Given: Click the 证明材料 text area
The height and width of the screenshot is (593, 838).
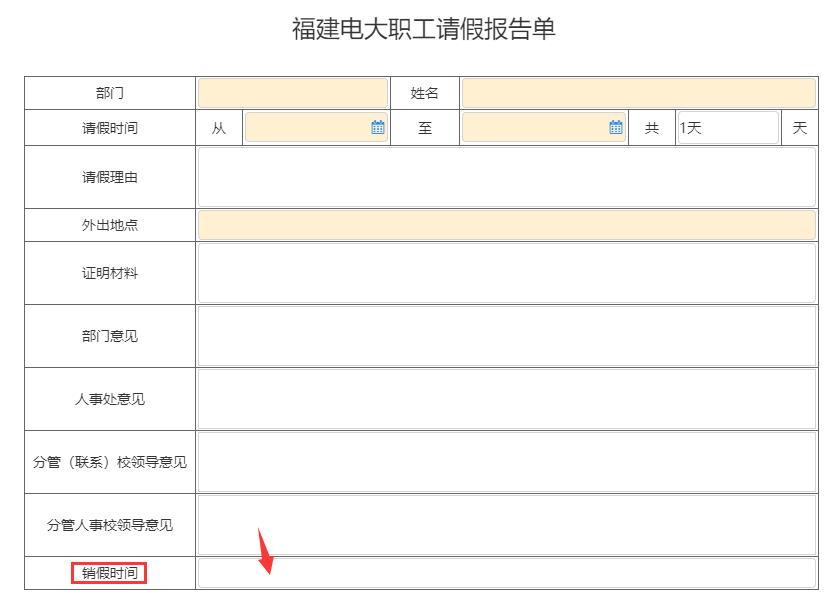Looking at the screenshot, I should [x=507, y=273].
